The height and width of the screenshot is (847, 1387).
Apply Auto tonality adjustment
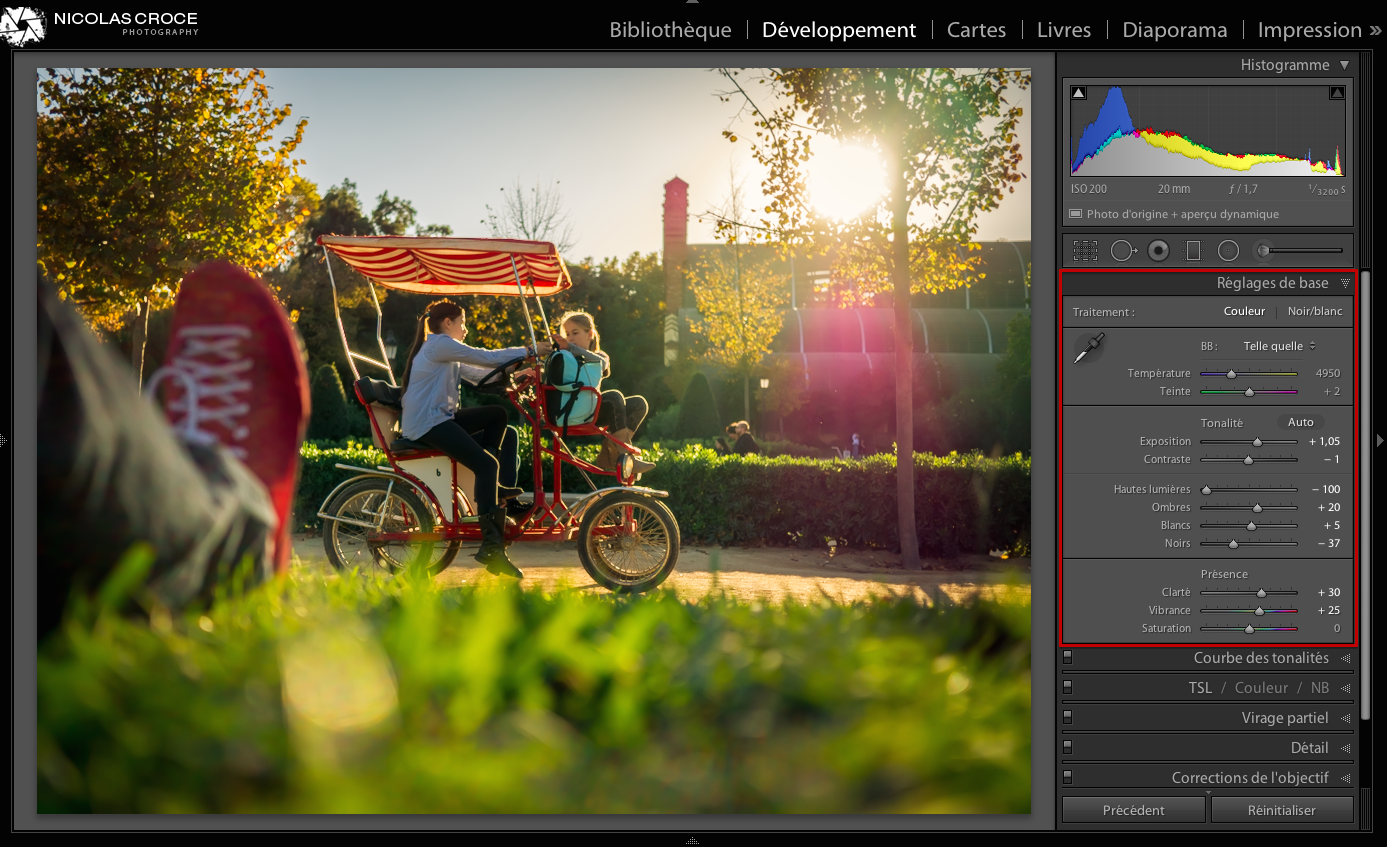tap(1300, 422)
